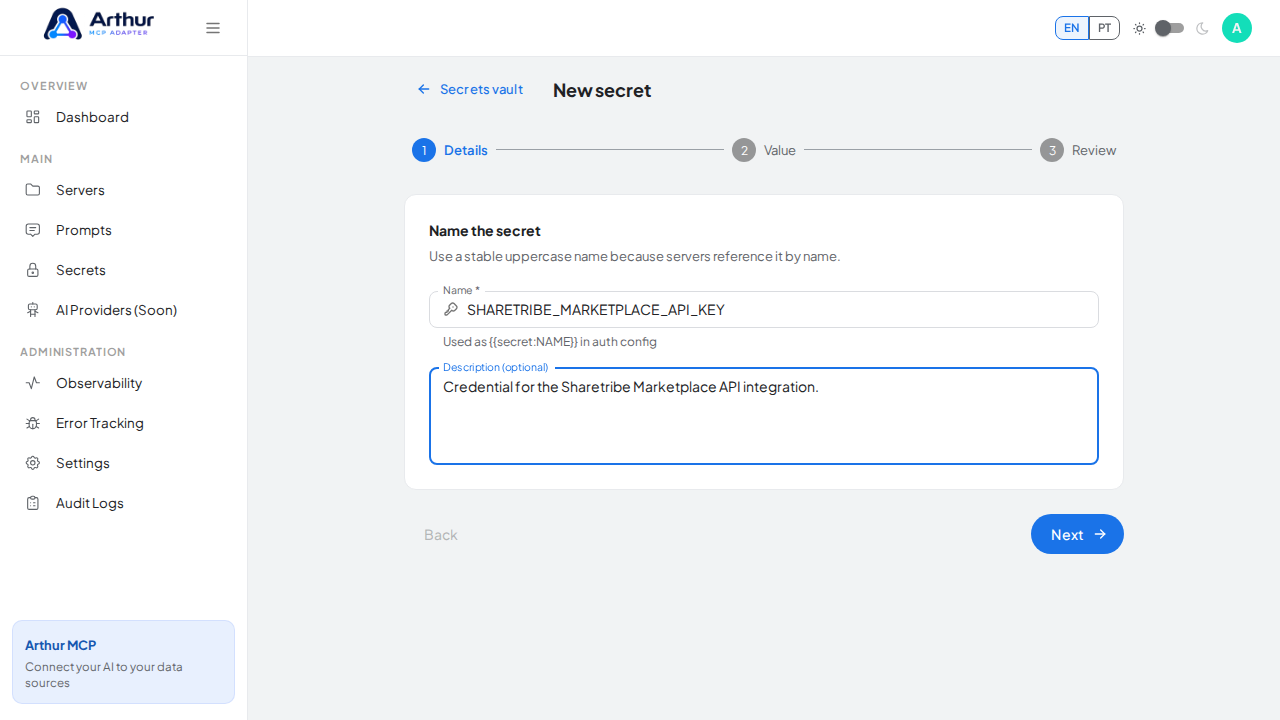Click the Name input field
Viewport: 1280px width, 720px height.
click(x=764, y=310)
